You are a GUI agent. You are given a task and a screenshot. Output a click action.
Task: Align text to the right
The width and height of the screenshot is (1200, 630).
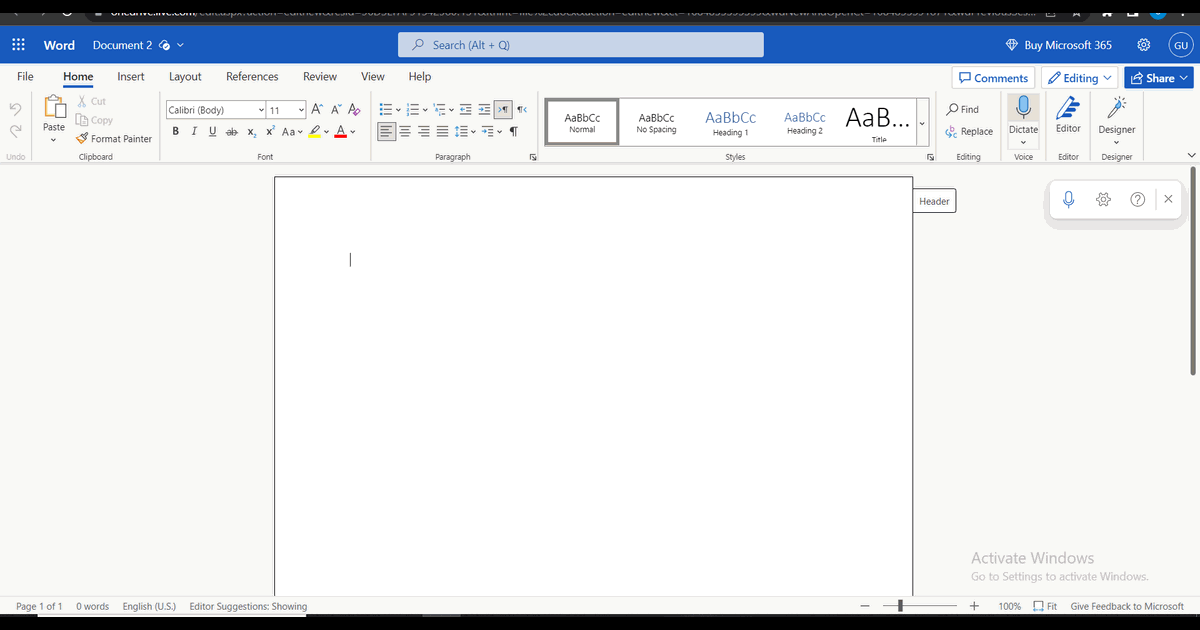click(x=424, y=131)
